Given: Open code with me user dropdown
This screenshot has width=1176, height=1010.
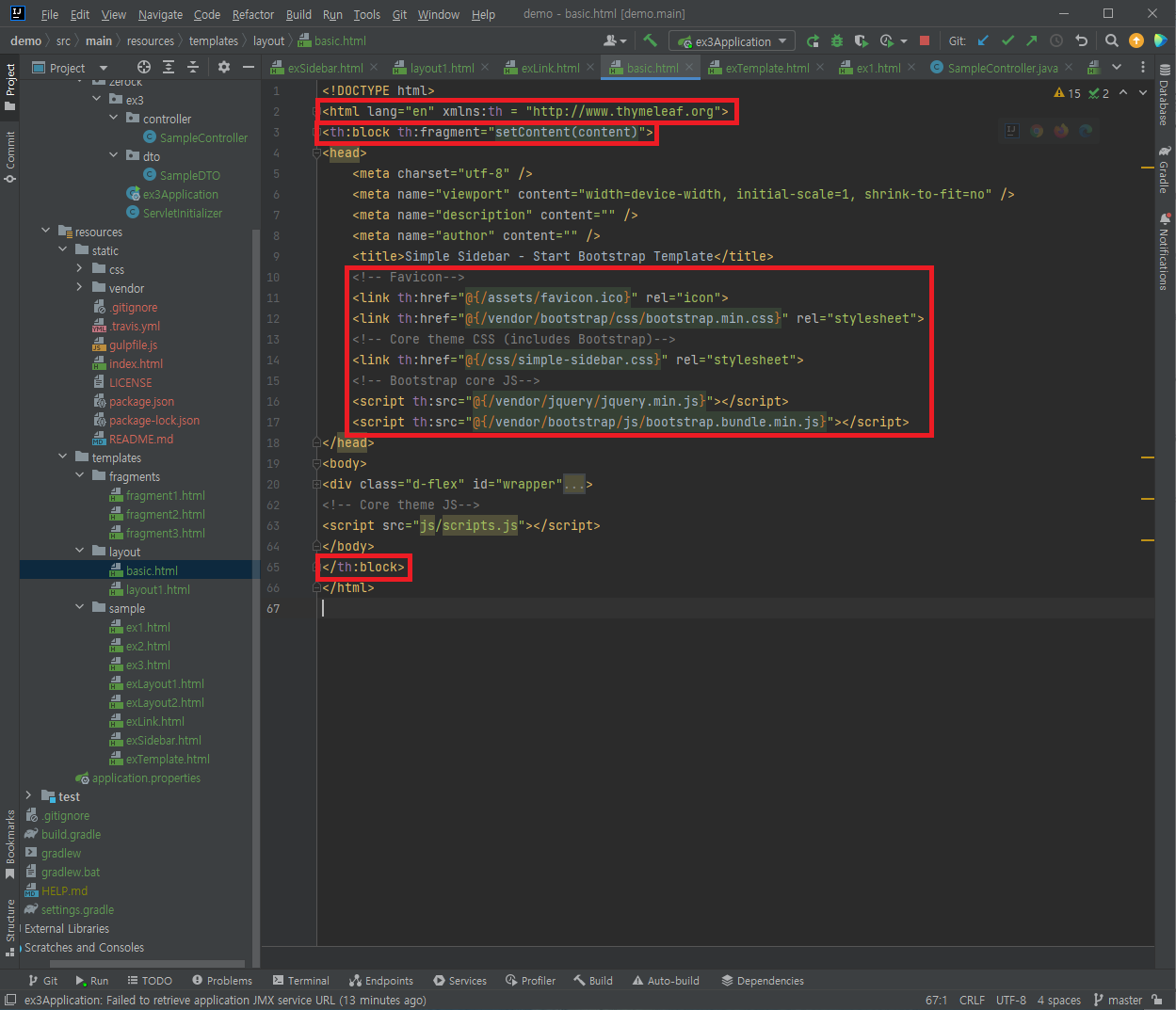Looking at the screenshot, I should (x=615, y=40).
